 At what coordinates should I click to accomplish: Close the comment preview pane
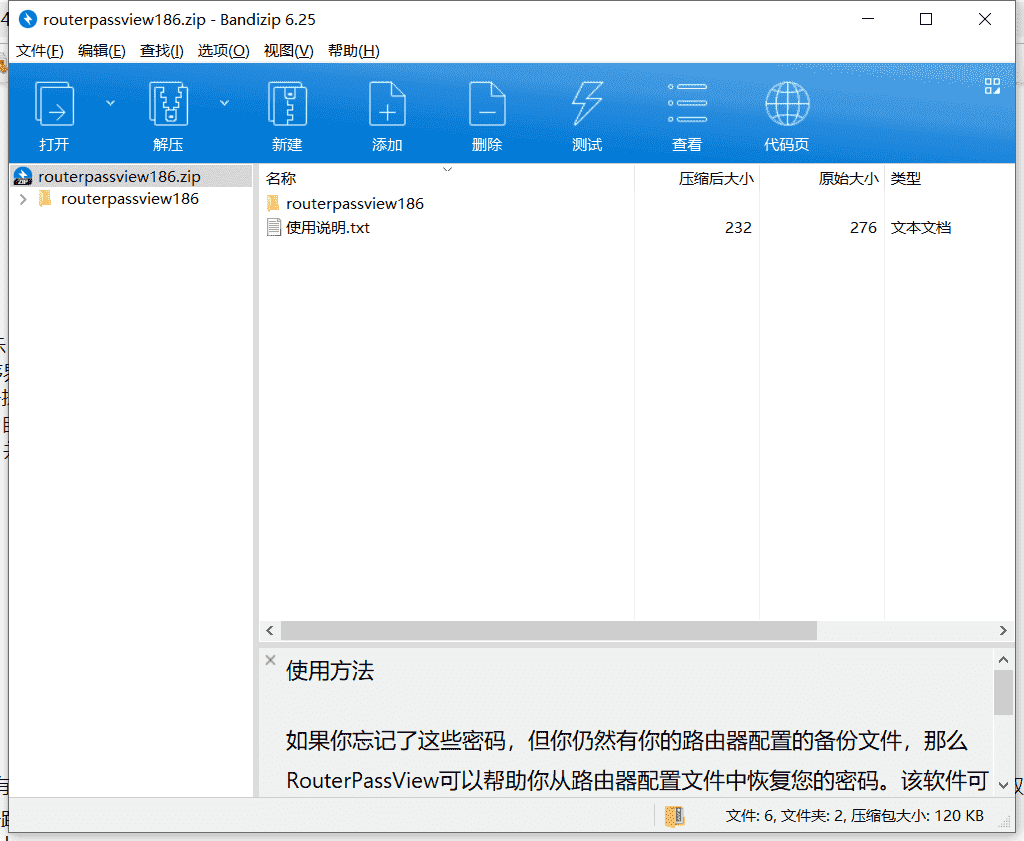(x=270, y=660)
